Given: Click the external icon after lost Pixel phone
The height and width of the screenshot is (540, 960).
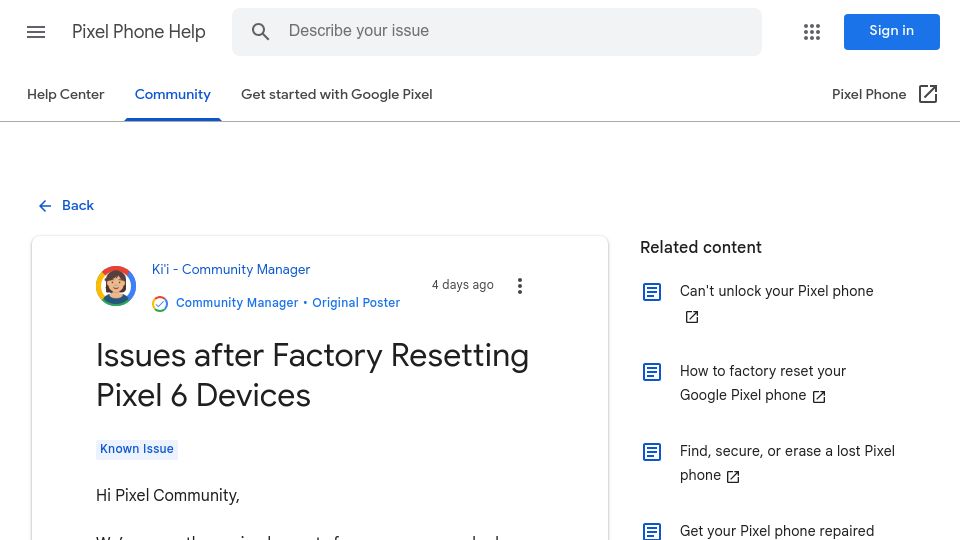Looking at the screenshot, I should (x=733, y=477).
